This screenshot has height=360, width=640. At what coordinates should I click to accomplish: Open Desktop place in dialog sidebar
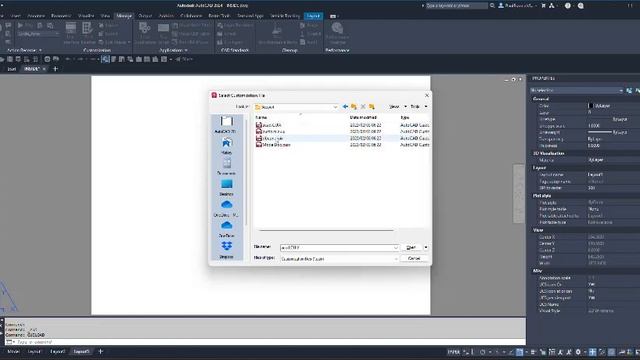227,187
